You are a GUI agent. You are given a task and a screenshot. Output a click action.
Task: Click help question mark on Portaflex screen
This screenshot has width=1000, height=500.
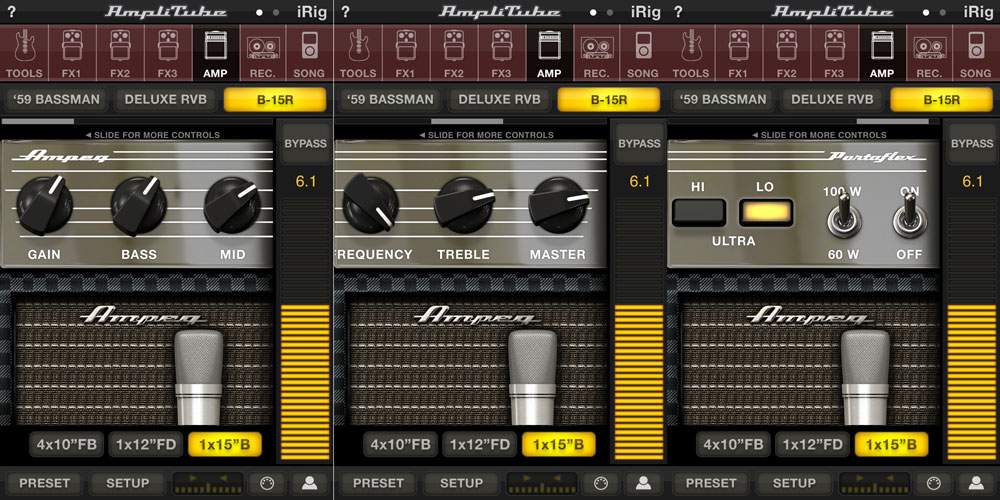[x=678, y=11]
